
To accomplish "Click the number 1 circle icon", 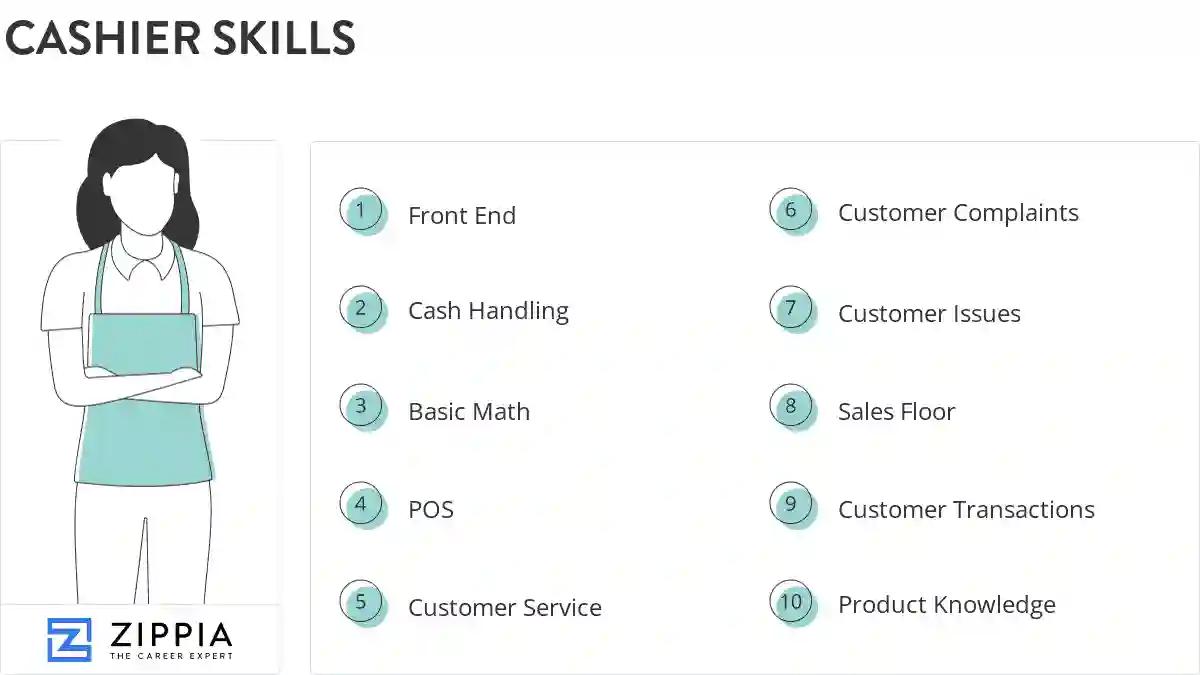I will pos(362,211).
